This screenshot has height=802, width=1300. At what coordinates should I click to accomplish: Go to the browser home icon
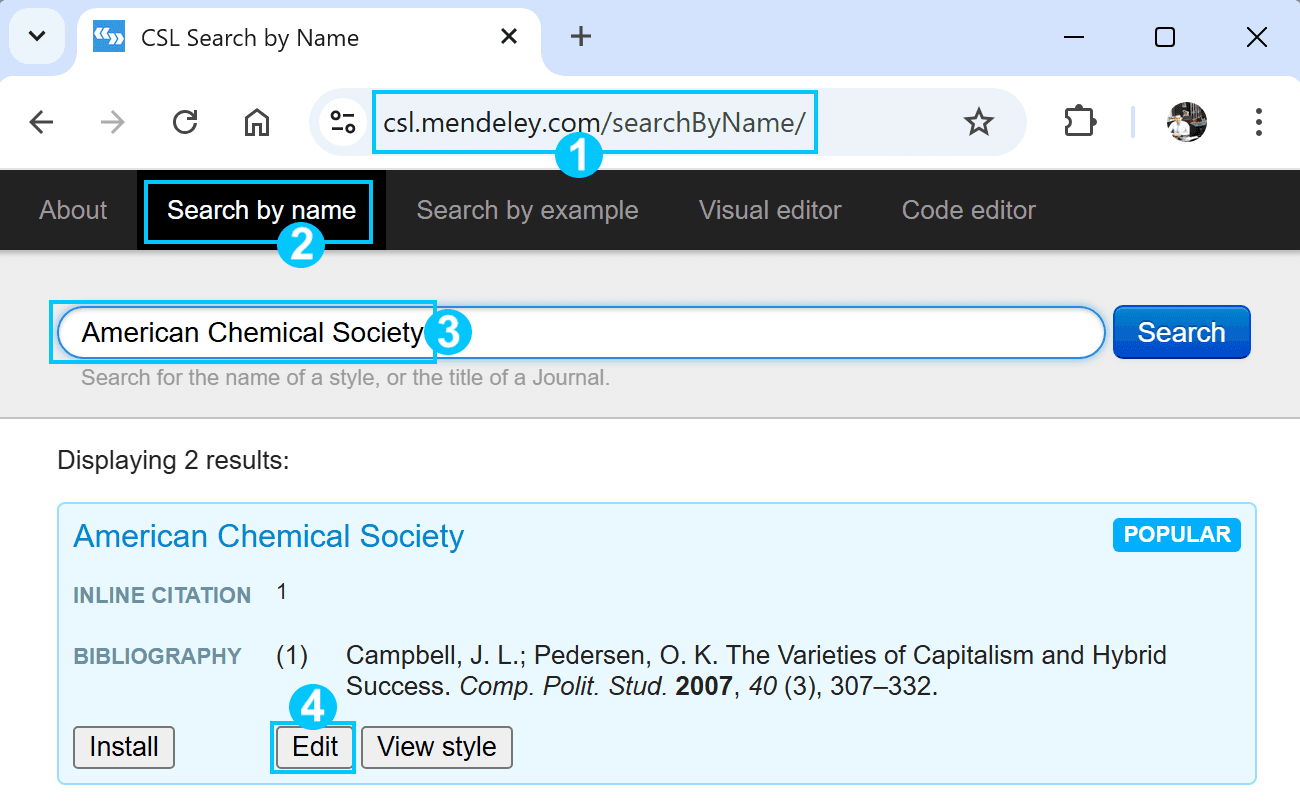click(x=257, y=123)
